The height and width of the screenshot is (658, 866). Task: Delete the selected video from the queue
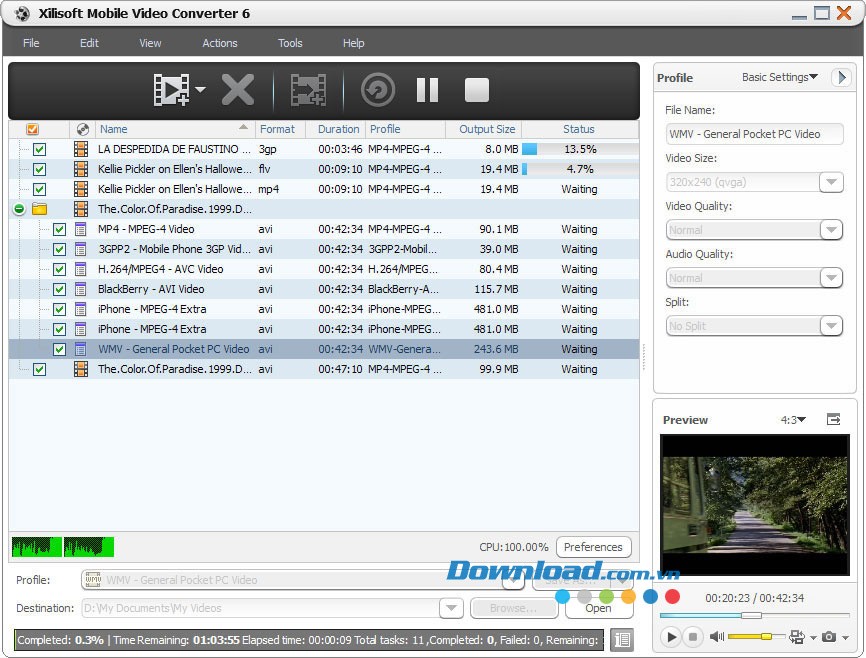coord(237,89)
